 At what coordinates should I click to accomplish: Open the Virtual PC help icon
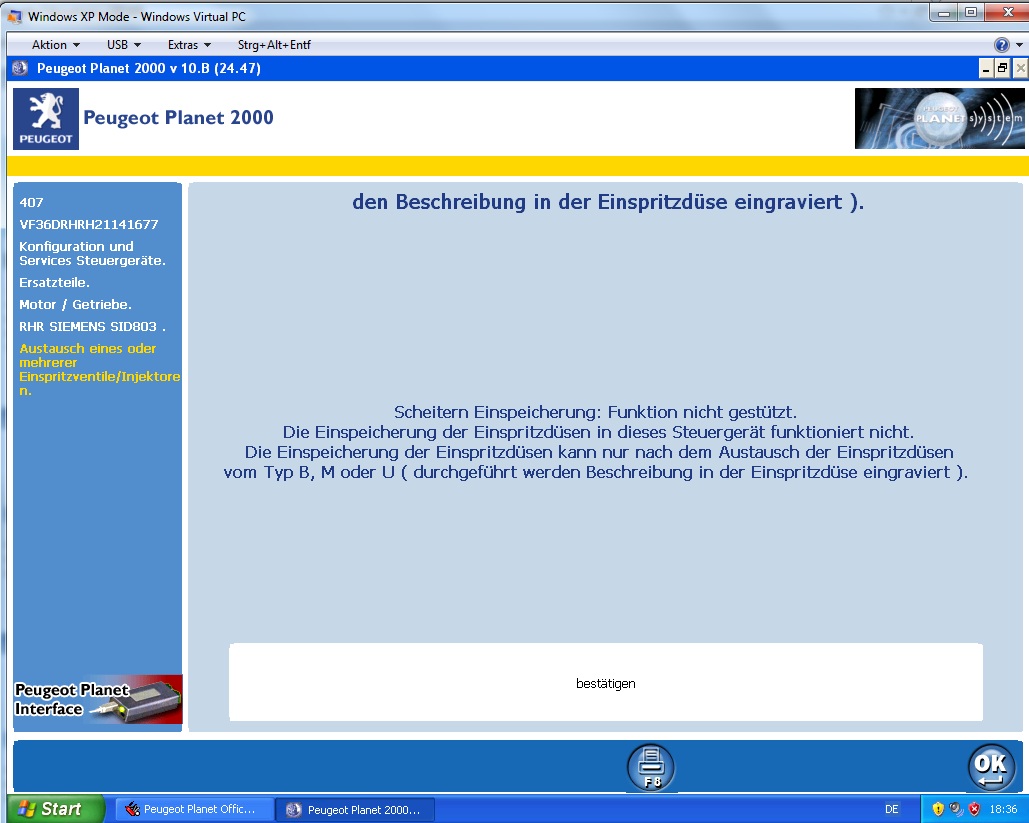[1001, 45]
